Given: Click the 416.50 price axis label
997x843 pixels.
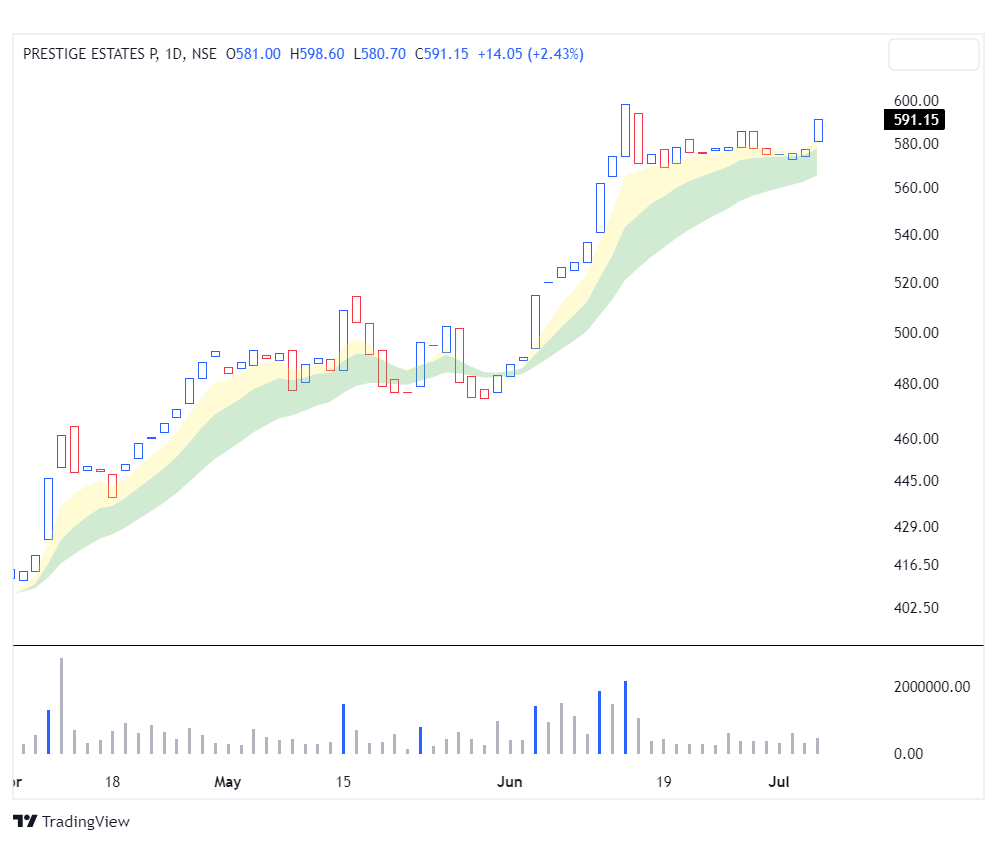Looking at the screenshot, I should click(x=916, y=565).
